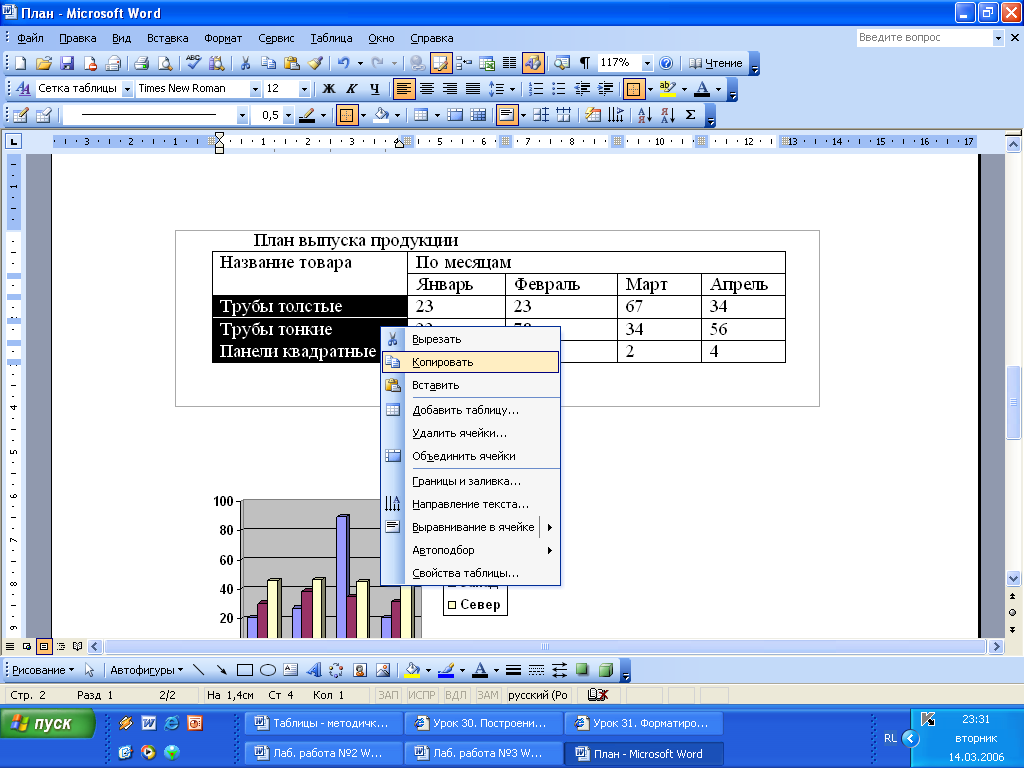The image size is (1024, 768).
Task: Open the Рисование menu dropdown
Action: tap(43, 670)
